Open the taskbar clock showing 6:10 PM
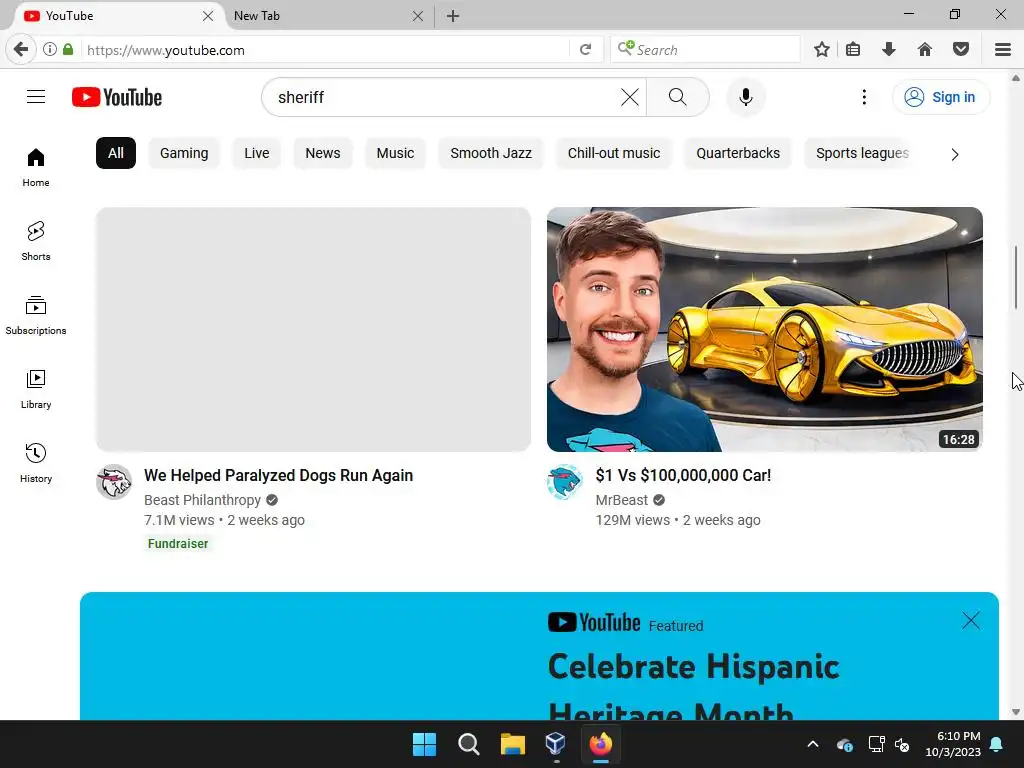1024x768 pixels. (953, 744)
